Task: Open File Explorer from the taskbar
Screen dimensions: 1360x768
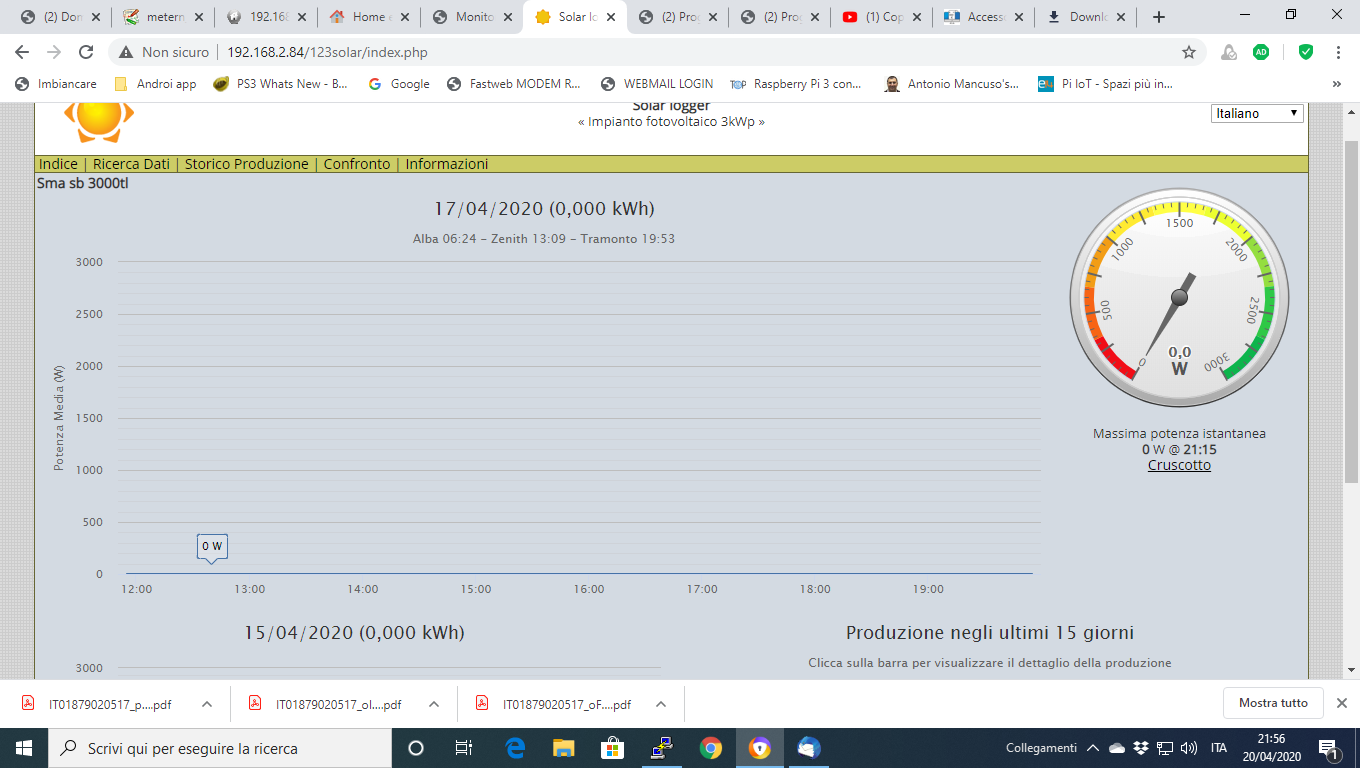Action: pyautogui.click(x=564, y=748)
